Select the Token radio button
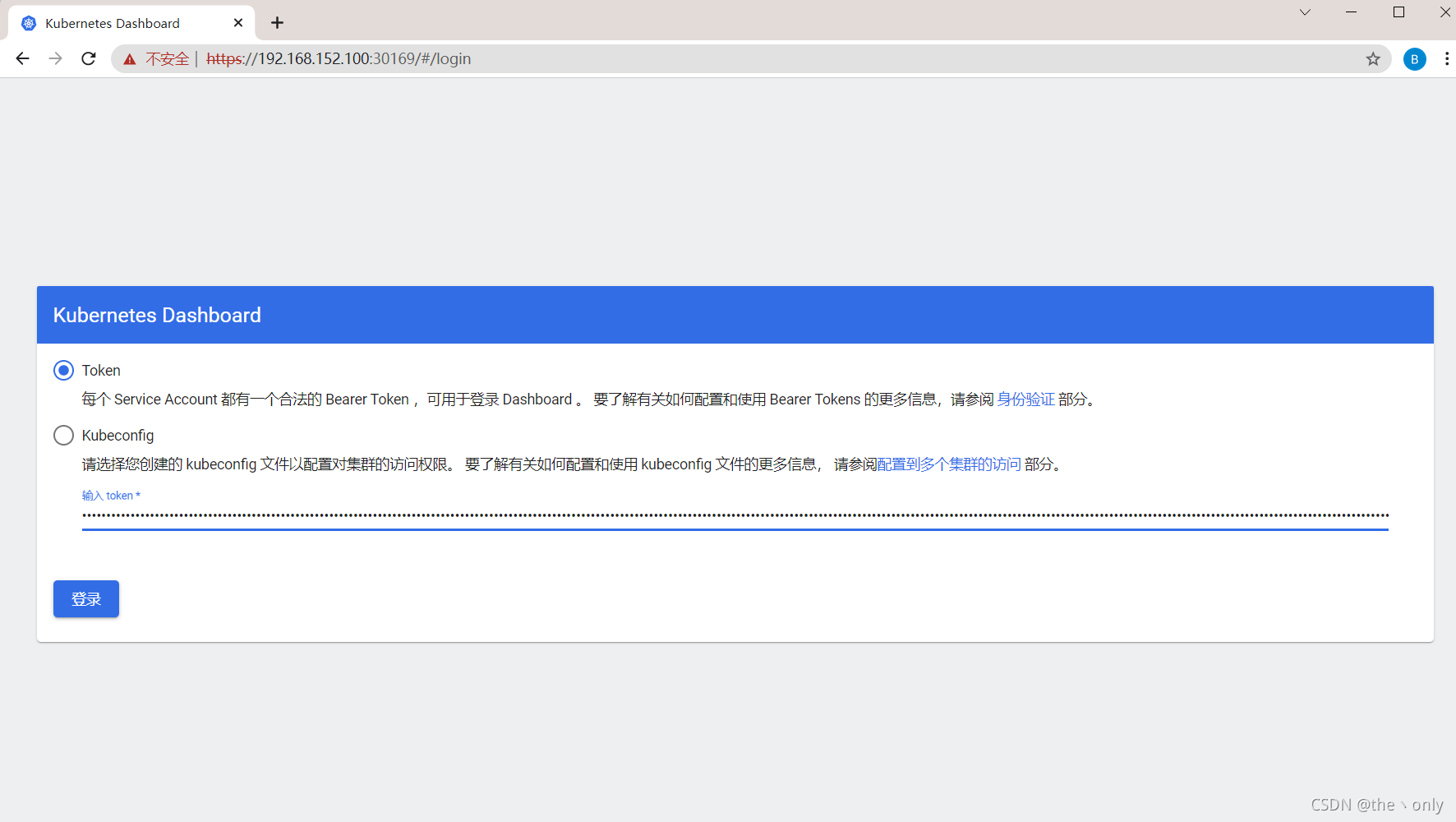The height and width of the screenshot is (822, 1456). coord(63,371)
